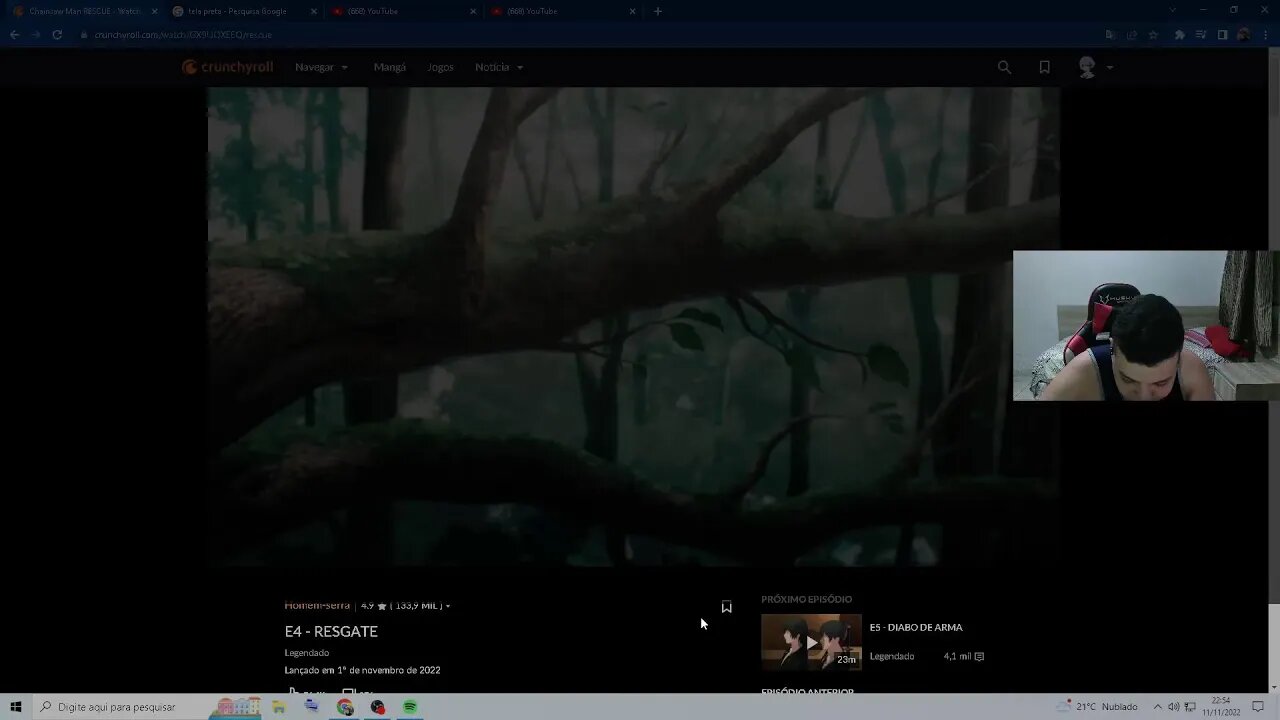Open Chrome profile avatar in toolbar
1280x720 pixels.
pos(1243,34)
